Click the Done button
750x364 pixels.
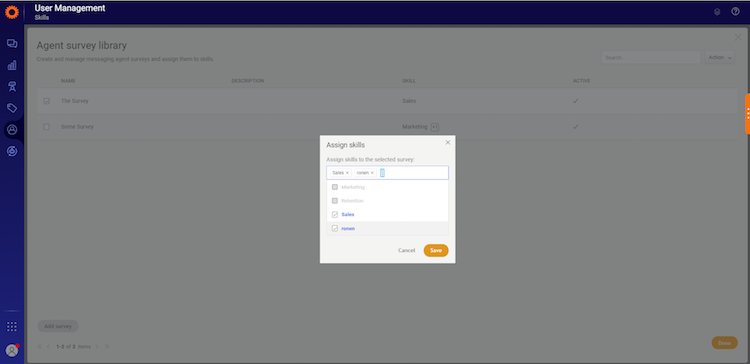pyautogui.click(x=724, y=343)
